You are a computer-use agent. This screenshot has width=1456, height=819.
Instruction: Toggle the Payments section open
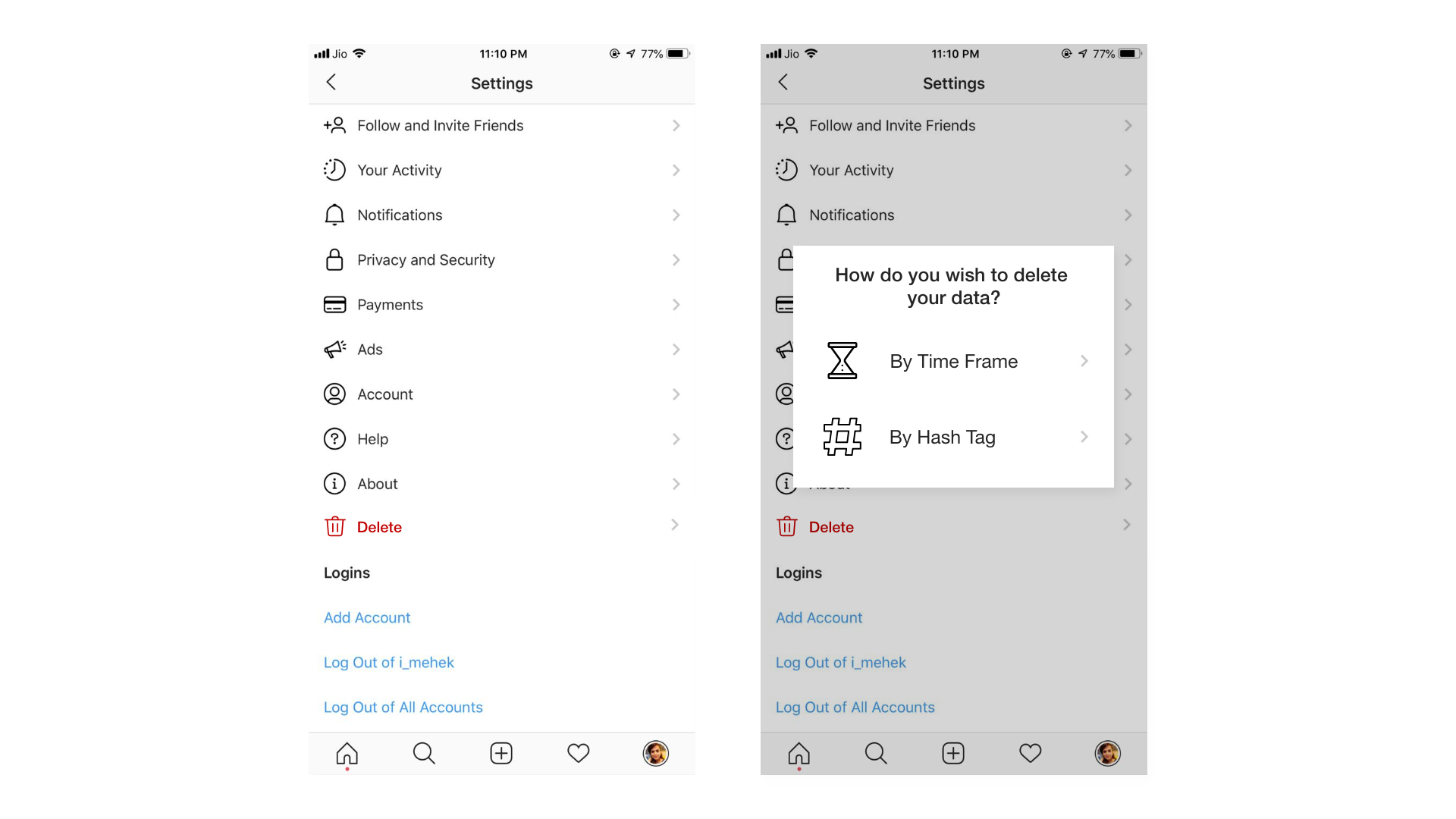[501, 304]
